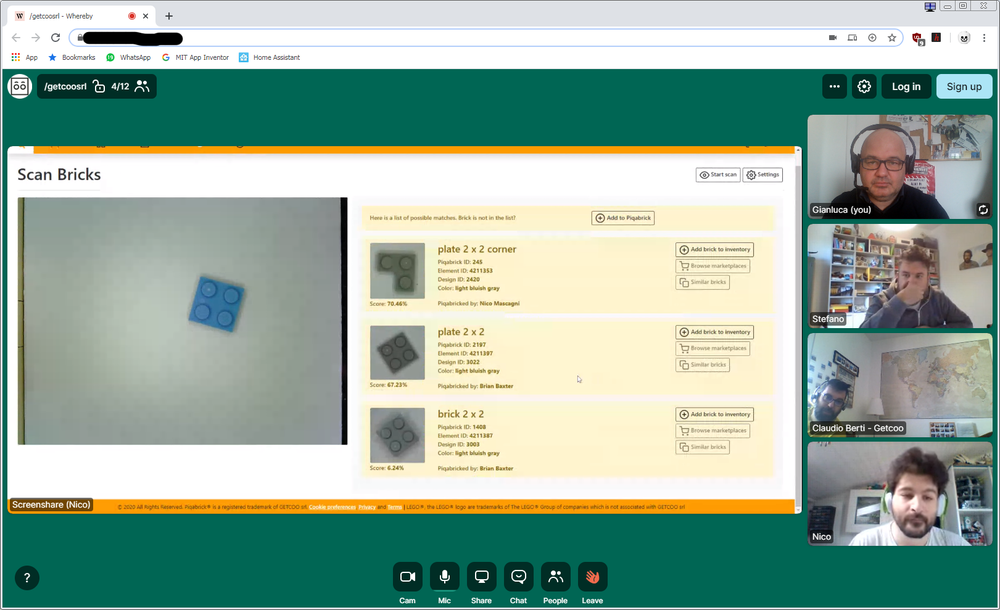The image size is (1000, 610).
Task: Click the 'plate 2 x 2 corner' title
Action: [x=477, y=249]
